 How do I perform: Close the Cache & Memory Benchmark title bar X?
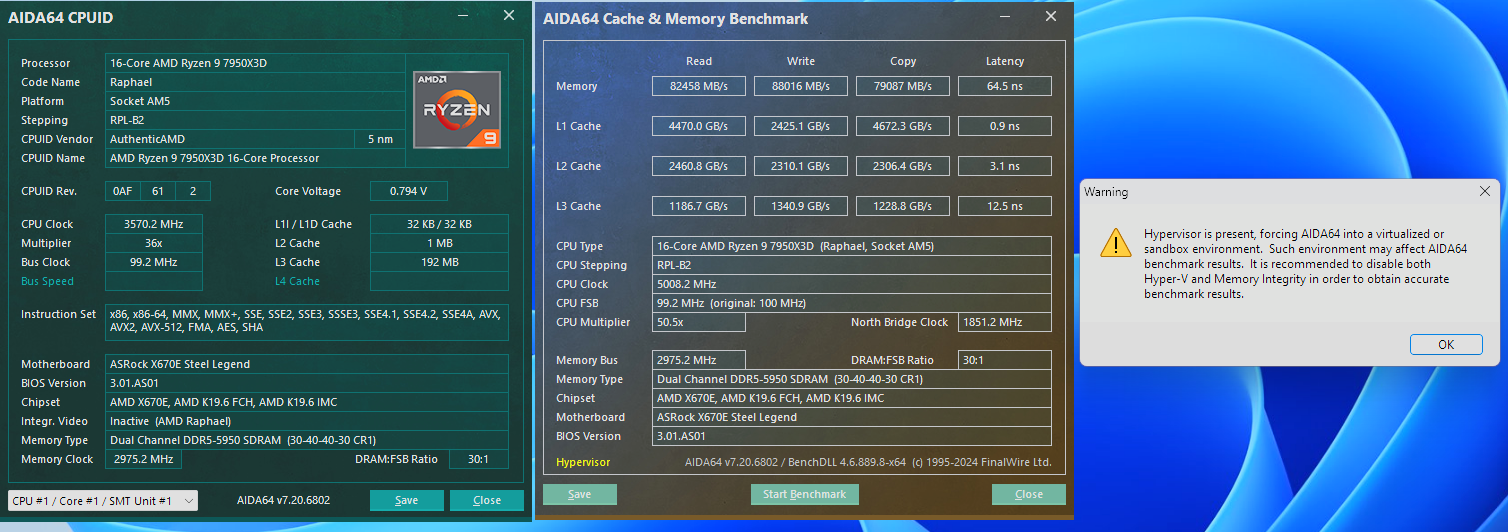[1050, 17]
